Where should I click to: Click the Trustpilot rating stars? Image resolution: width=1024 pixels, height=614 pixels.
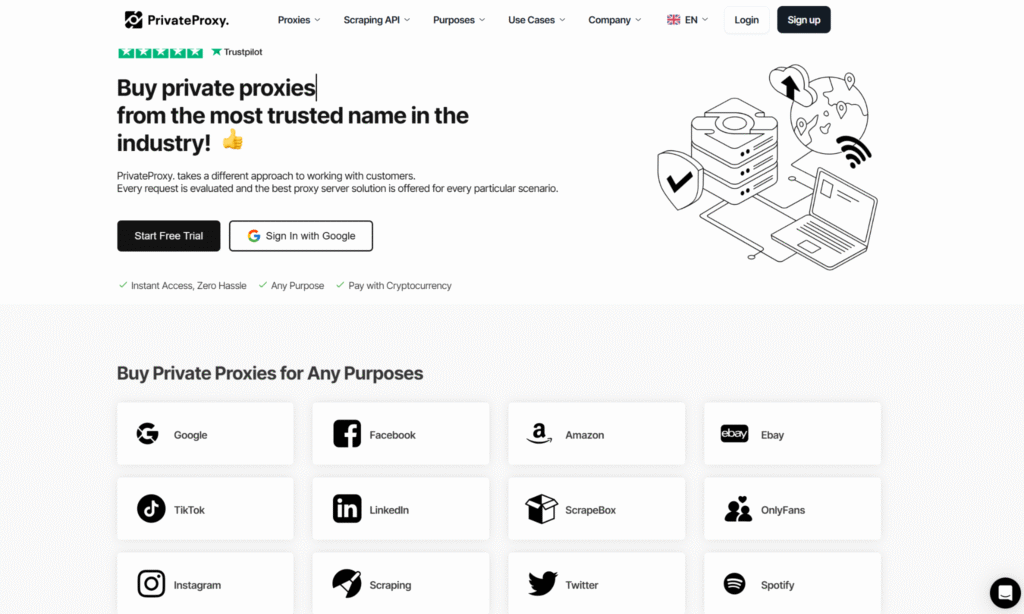pyautogui.click(x=160, y=52)
